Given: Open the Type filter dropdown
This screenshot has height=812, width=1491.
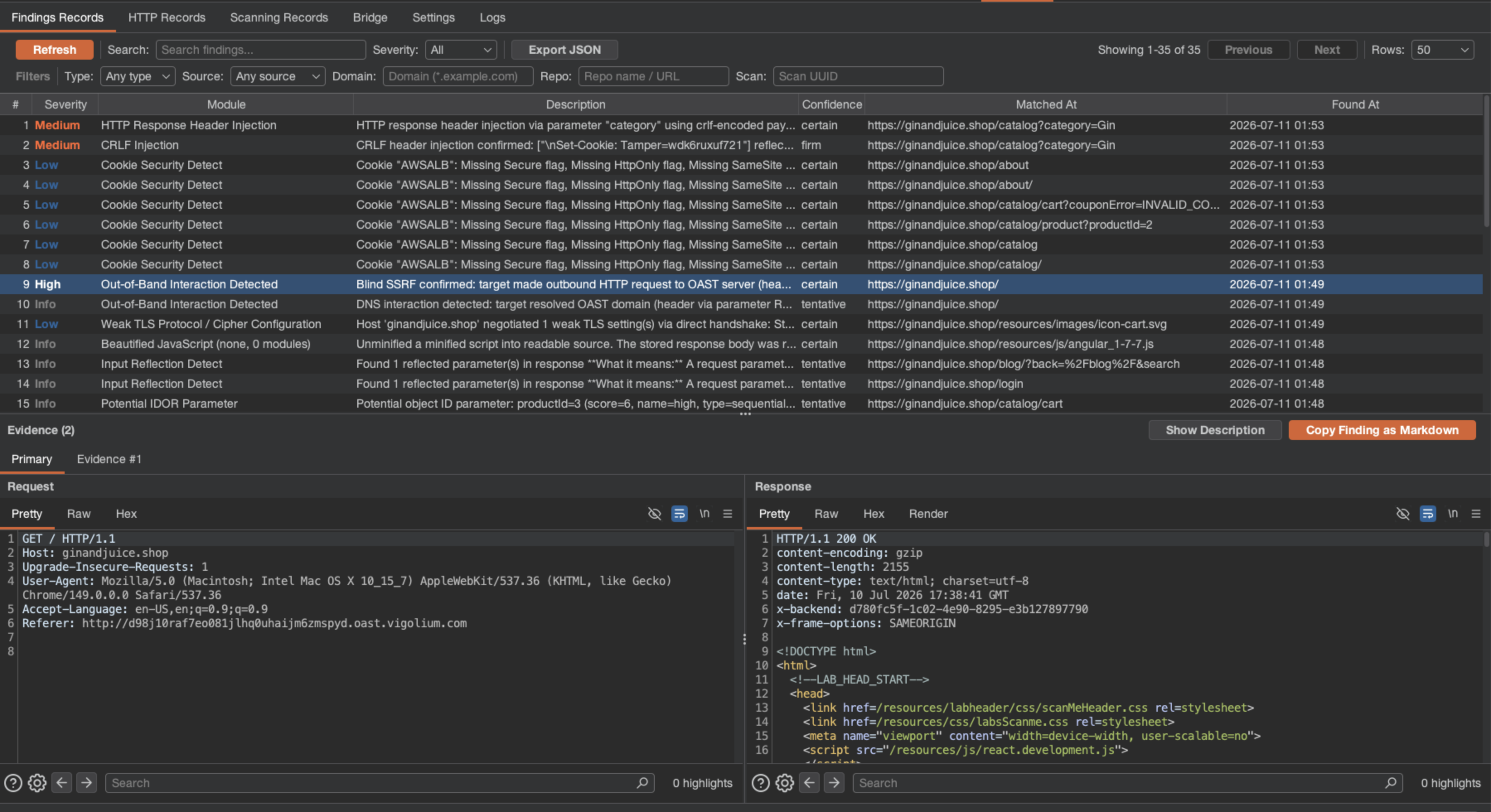Looking at the screenshot, I should point(138,76).
